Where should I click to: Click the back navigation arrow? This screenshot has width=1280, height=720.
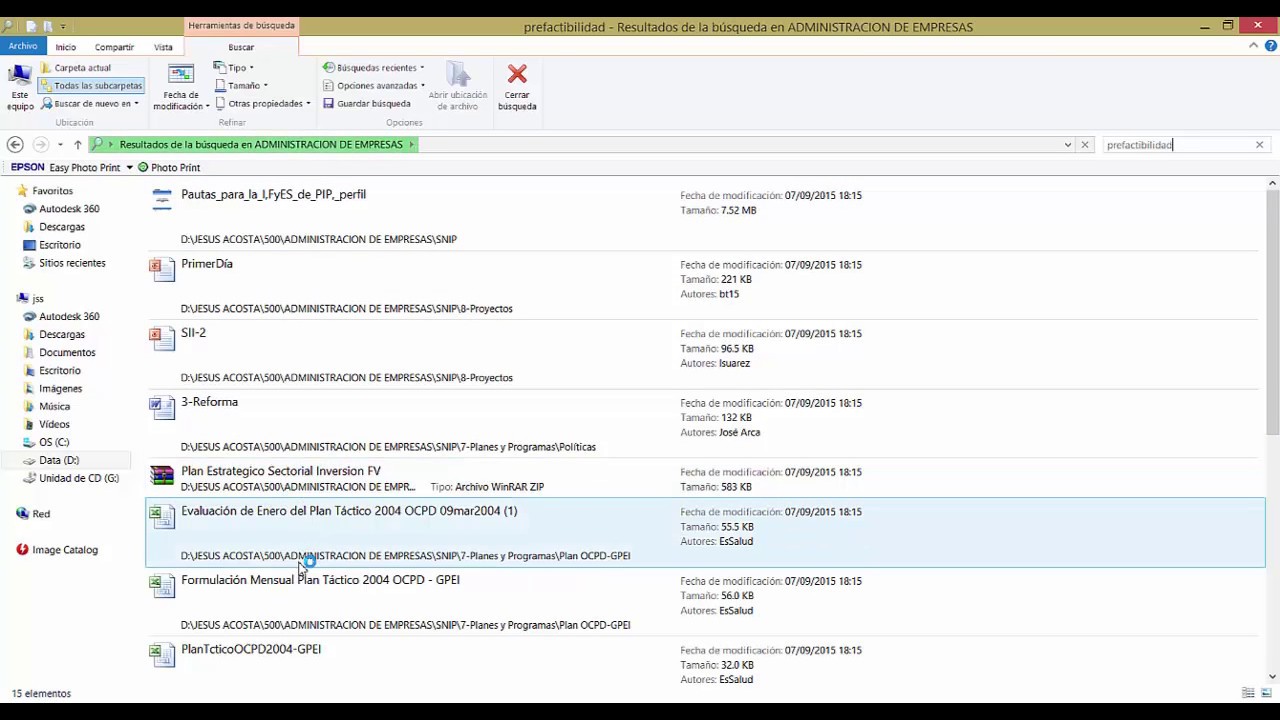point(15,145)
